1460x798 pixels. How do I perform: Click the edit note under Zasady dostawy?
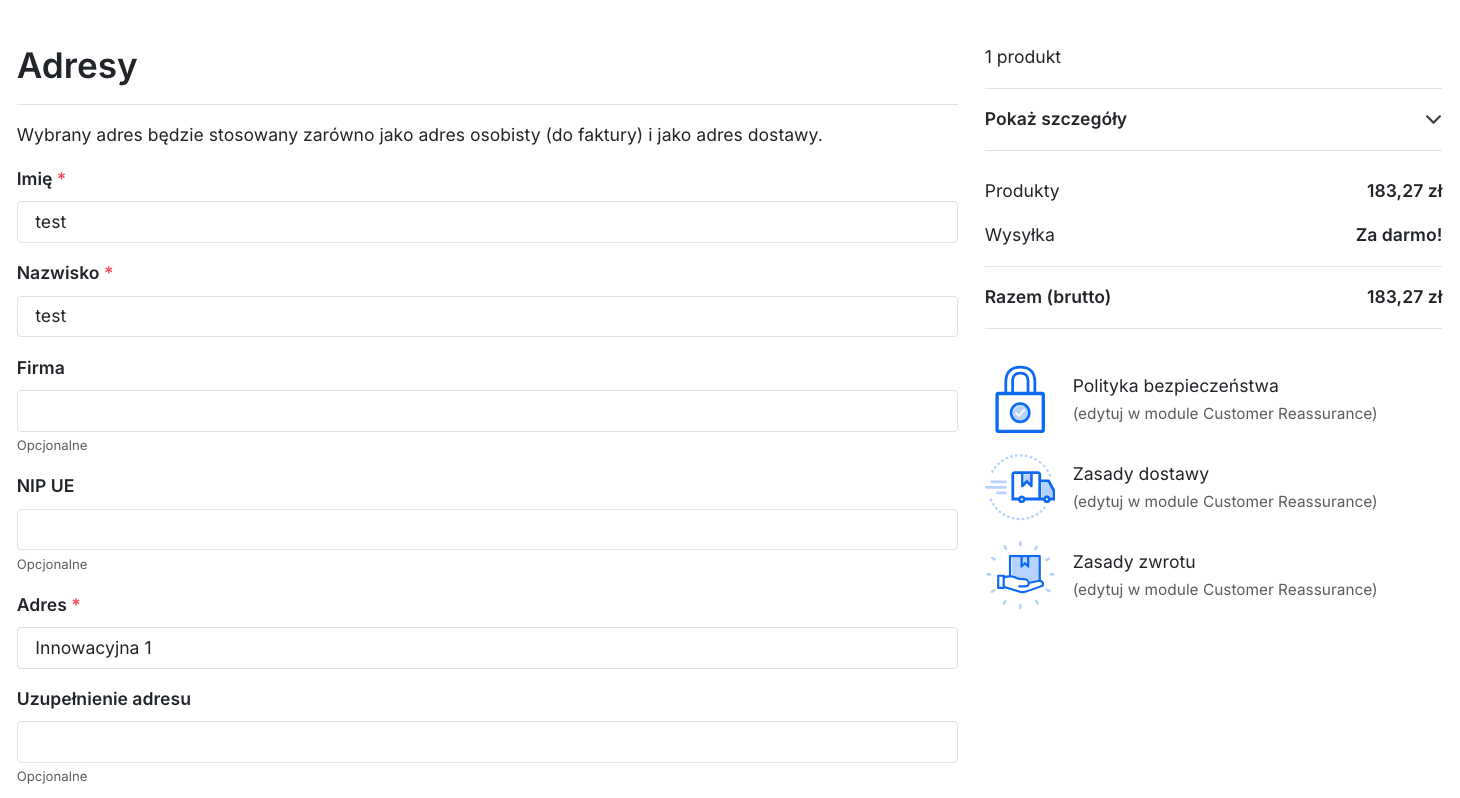(x=1225, y=502)
